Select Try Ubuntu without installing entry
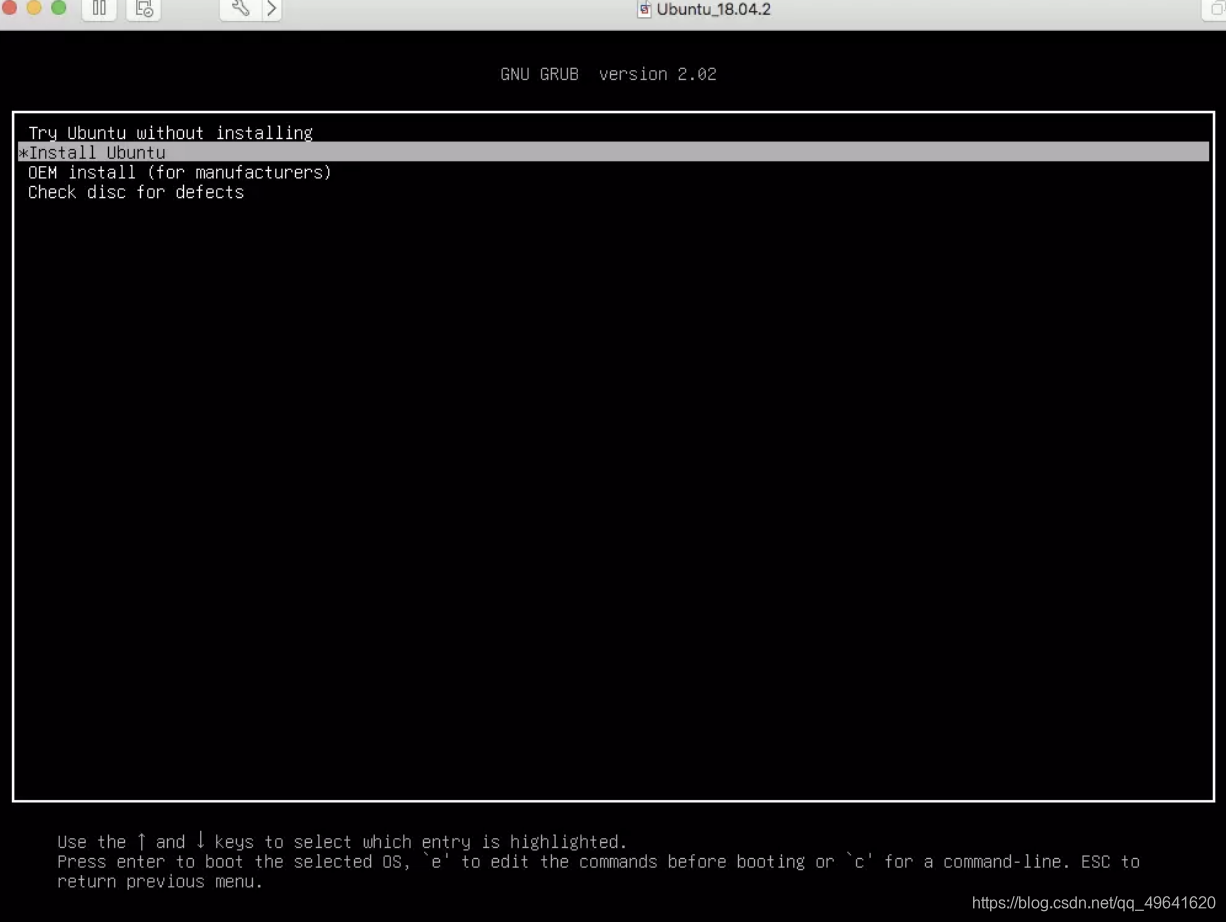 [x=170, y=132]
